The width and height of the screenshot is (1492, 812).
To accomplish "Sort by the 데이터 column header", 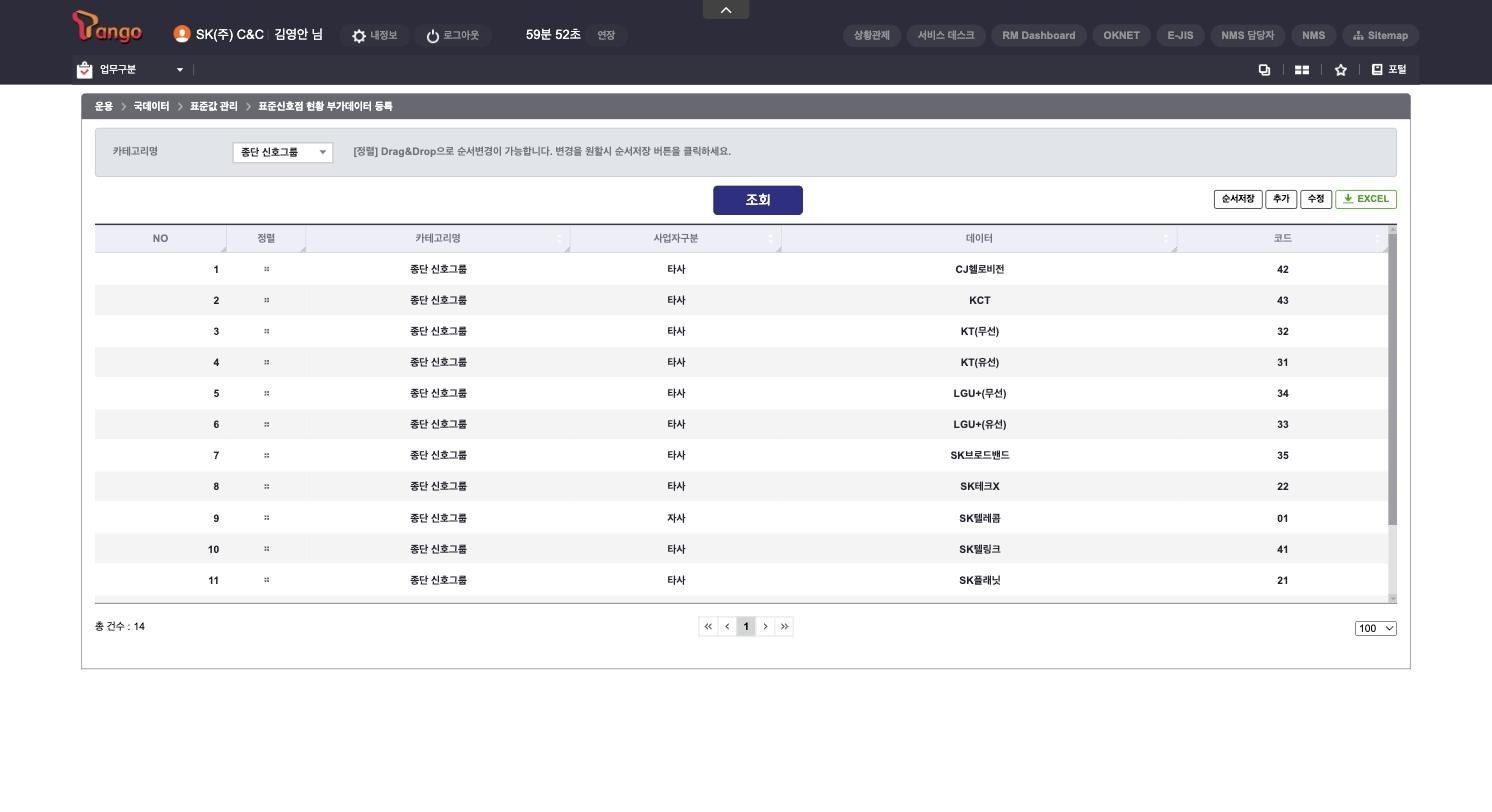I will [979, 238].
